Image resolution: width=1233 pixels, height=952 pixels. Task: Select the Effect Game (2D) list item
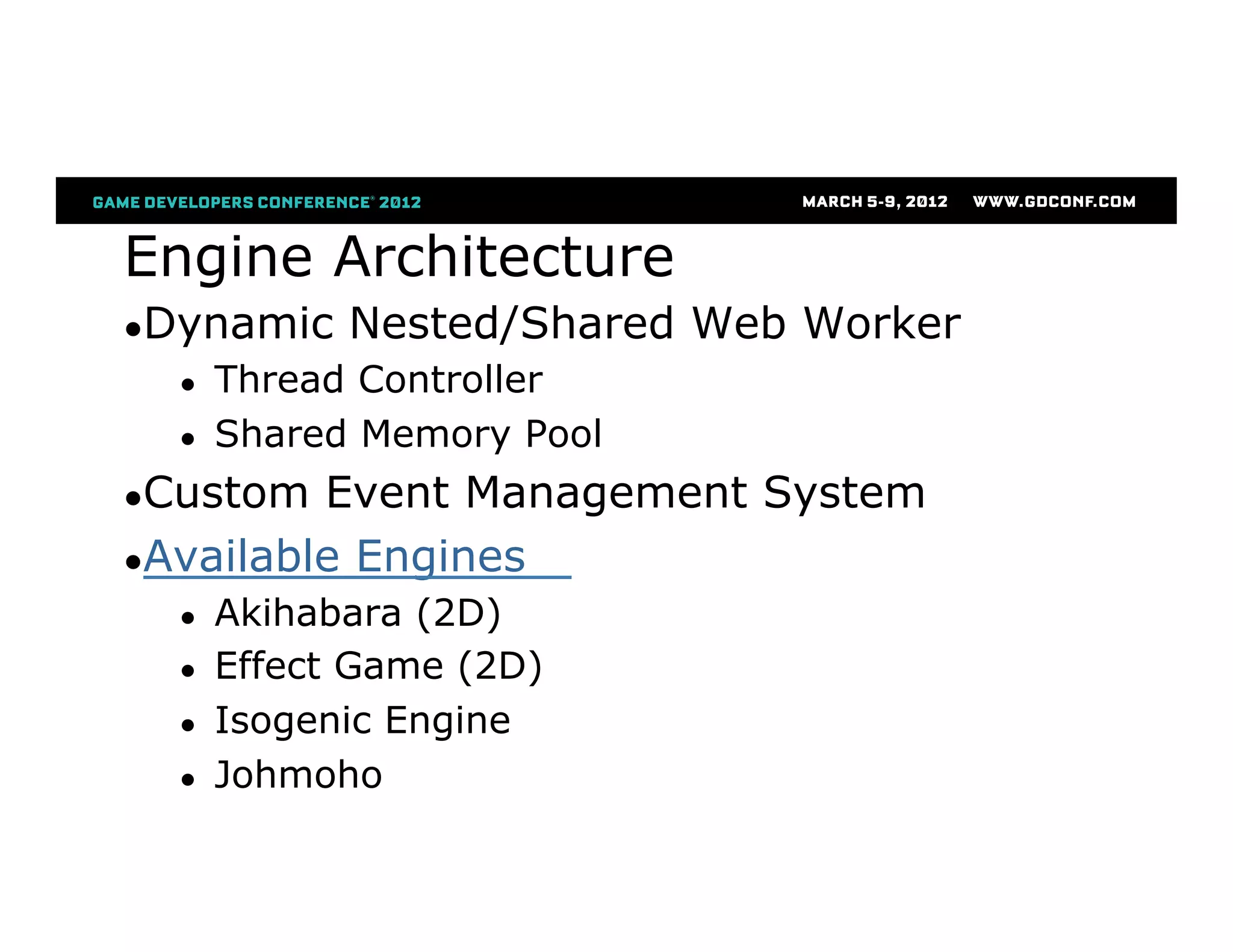click(379, 666)
